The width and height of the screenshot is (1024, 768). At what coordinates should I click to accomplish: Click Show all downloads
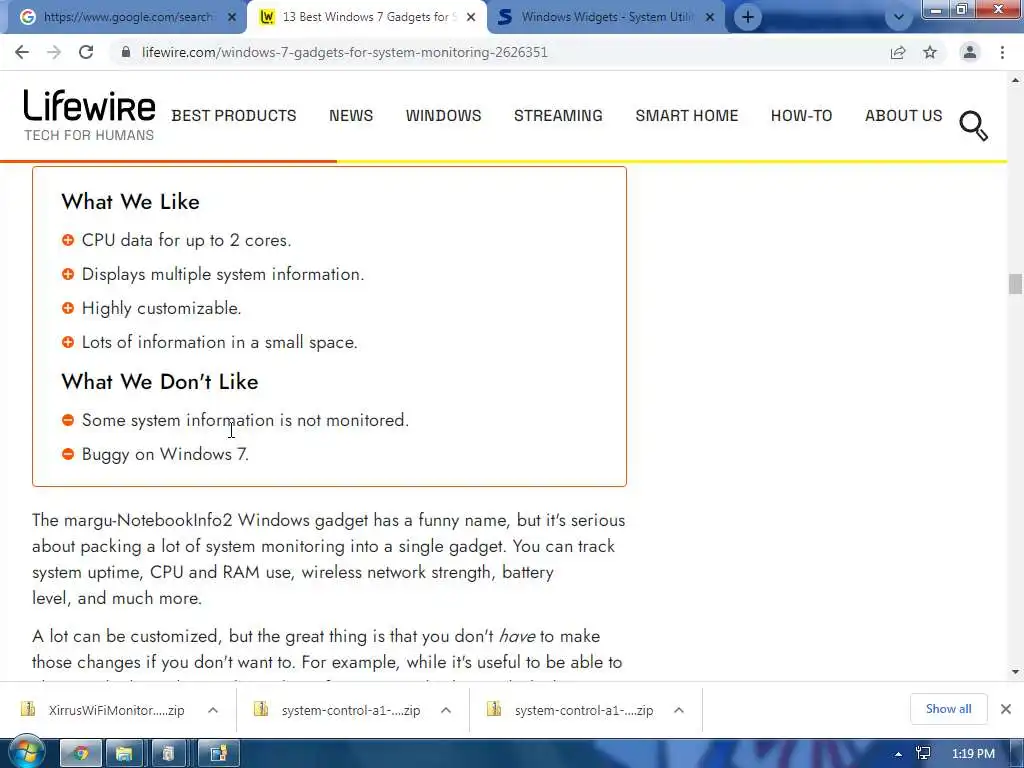[948, 709]
